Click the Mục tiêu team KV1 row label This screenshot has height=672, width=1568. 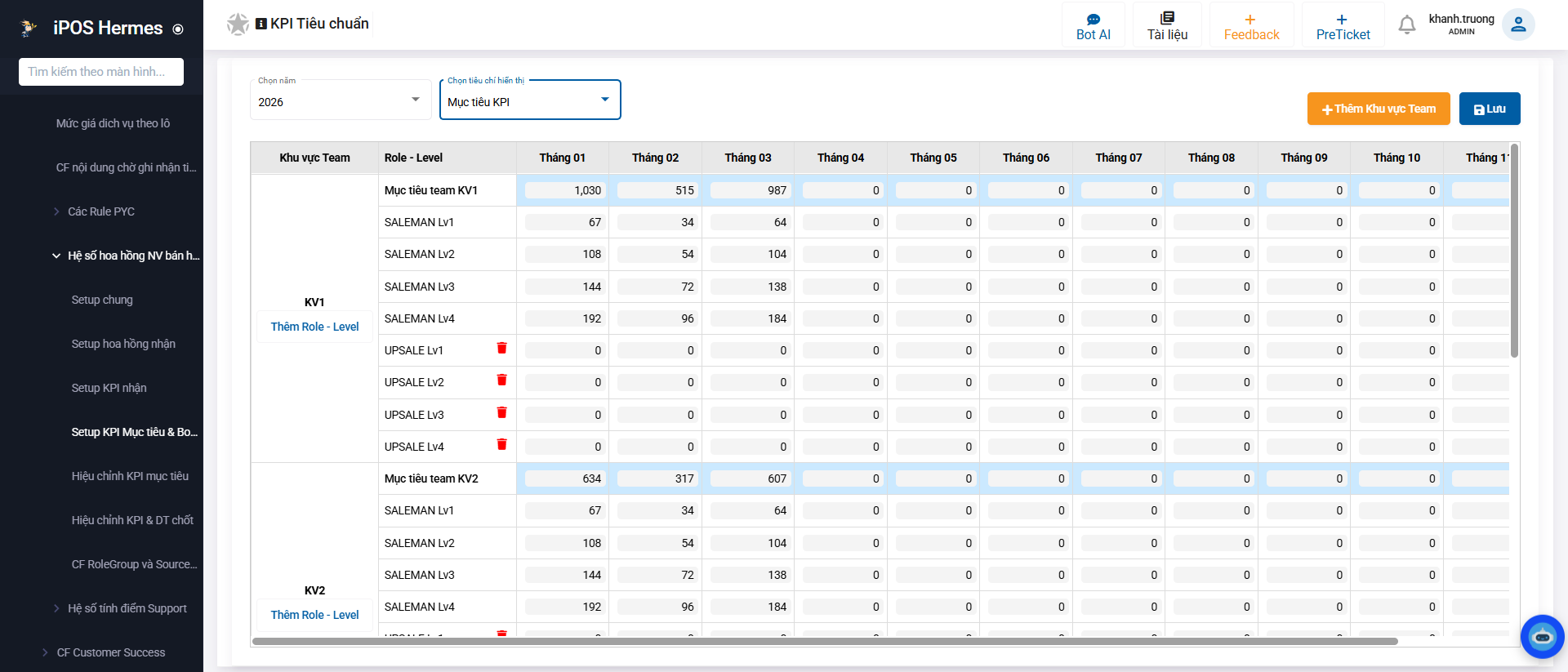431,190
